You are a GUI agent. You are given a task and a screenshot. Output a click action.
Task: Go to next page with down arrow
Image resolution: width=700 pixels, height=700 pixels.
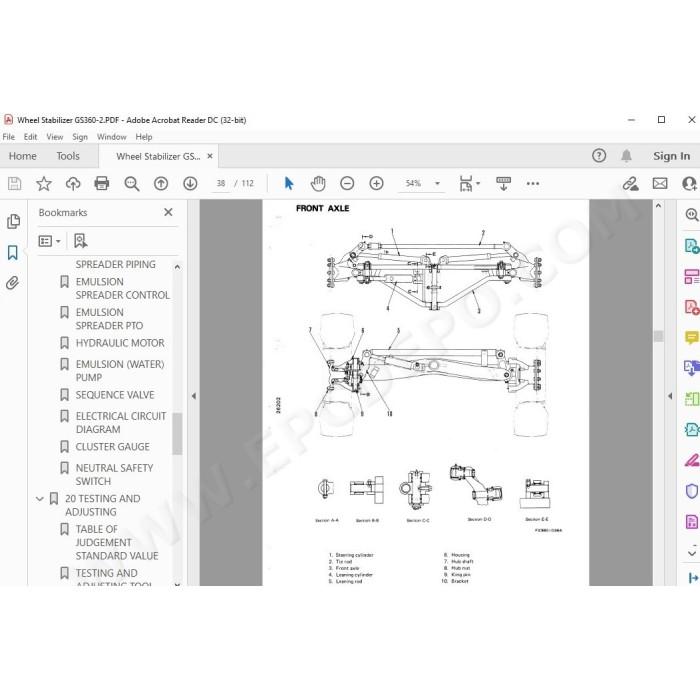click(190, 183)
